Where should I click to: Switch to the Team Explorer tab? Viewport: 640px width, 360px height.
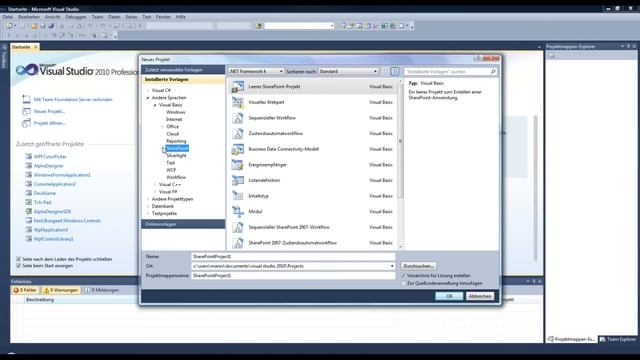(x=618, y=339)
